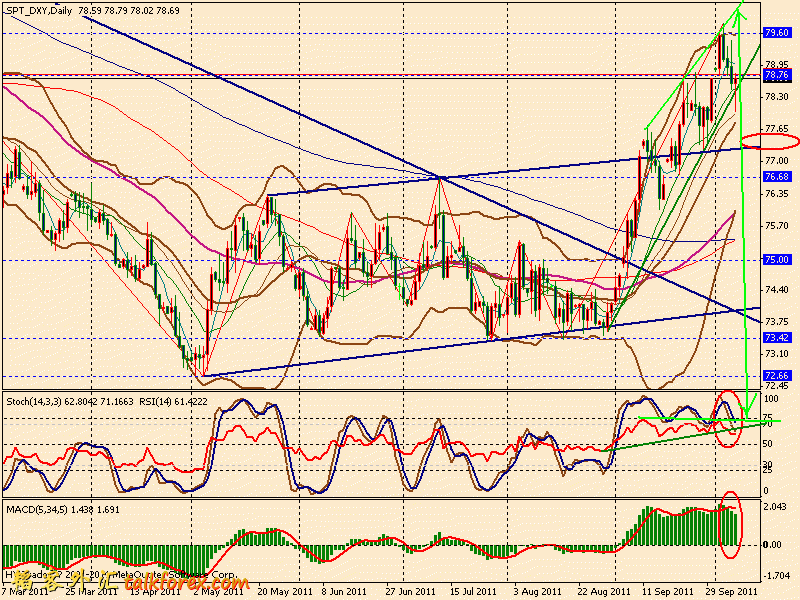
Task: Select the 79.60 horizontal line price tag
Action: pos(777,33)
